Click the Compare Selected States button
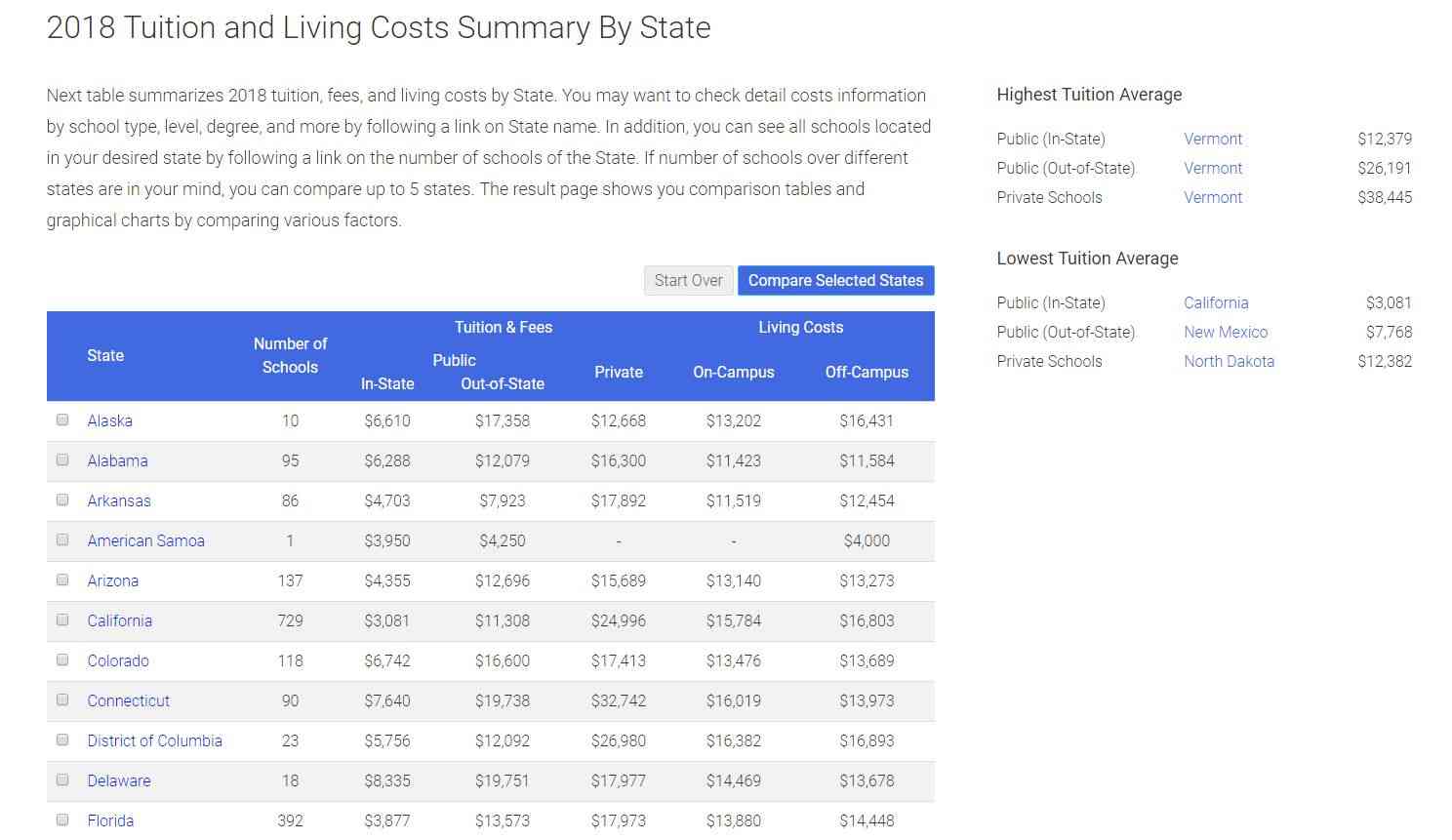 pos(835,280)
